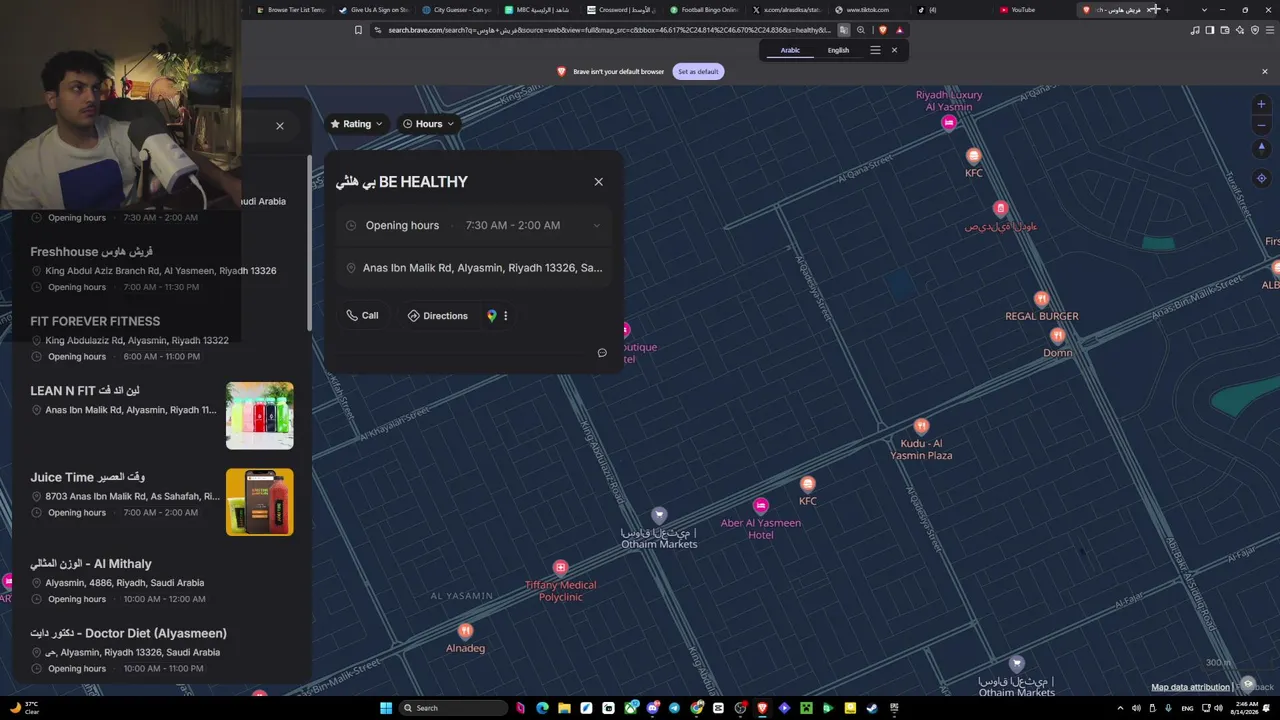Click REGAL BURGER map pin
Image resolution: width=1280 pixels, height=720 pixels.
[x=1041, y=299]
